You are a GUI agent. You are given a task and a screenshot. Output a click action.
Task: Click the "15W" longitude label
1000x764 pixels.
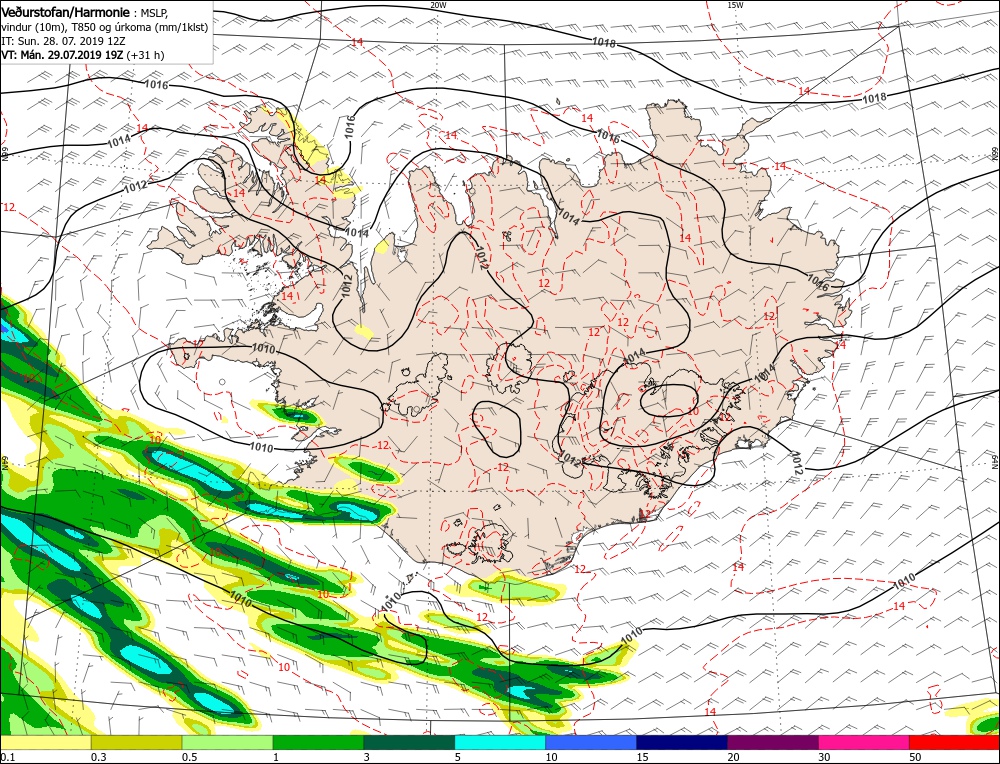[x=735, y=4]
